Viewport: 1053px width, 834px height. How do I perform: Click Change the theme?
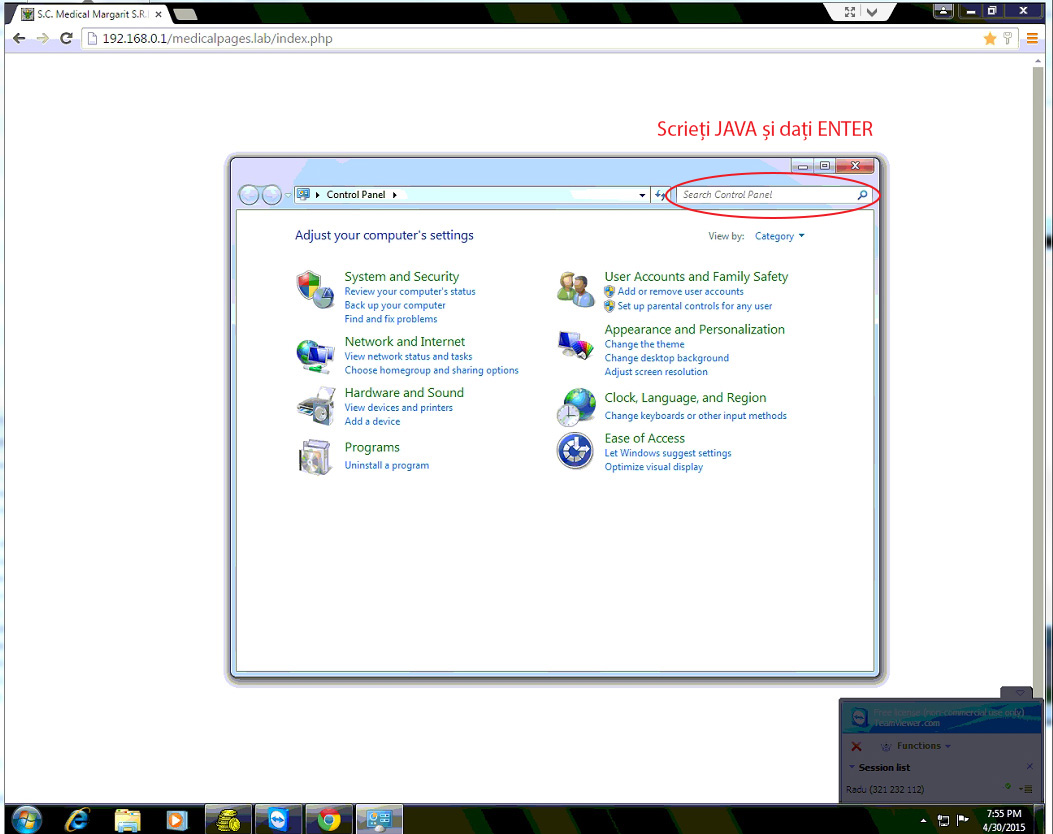(x=644, y=344)
